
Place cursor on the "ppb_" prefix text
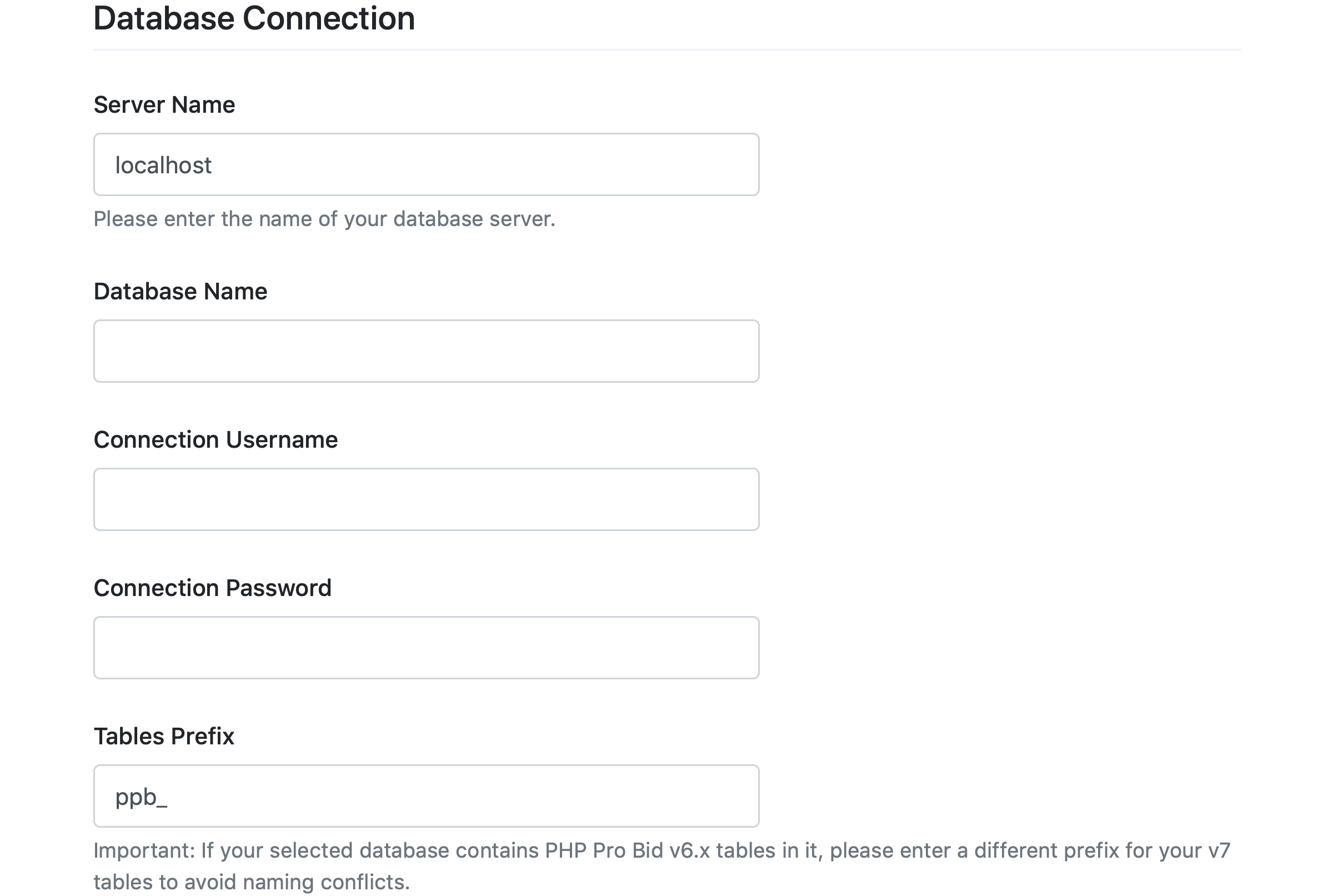141,797
